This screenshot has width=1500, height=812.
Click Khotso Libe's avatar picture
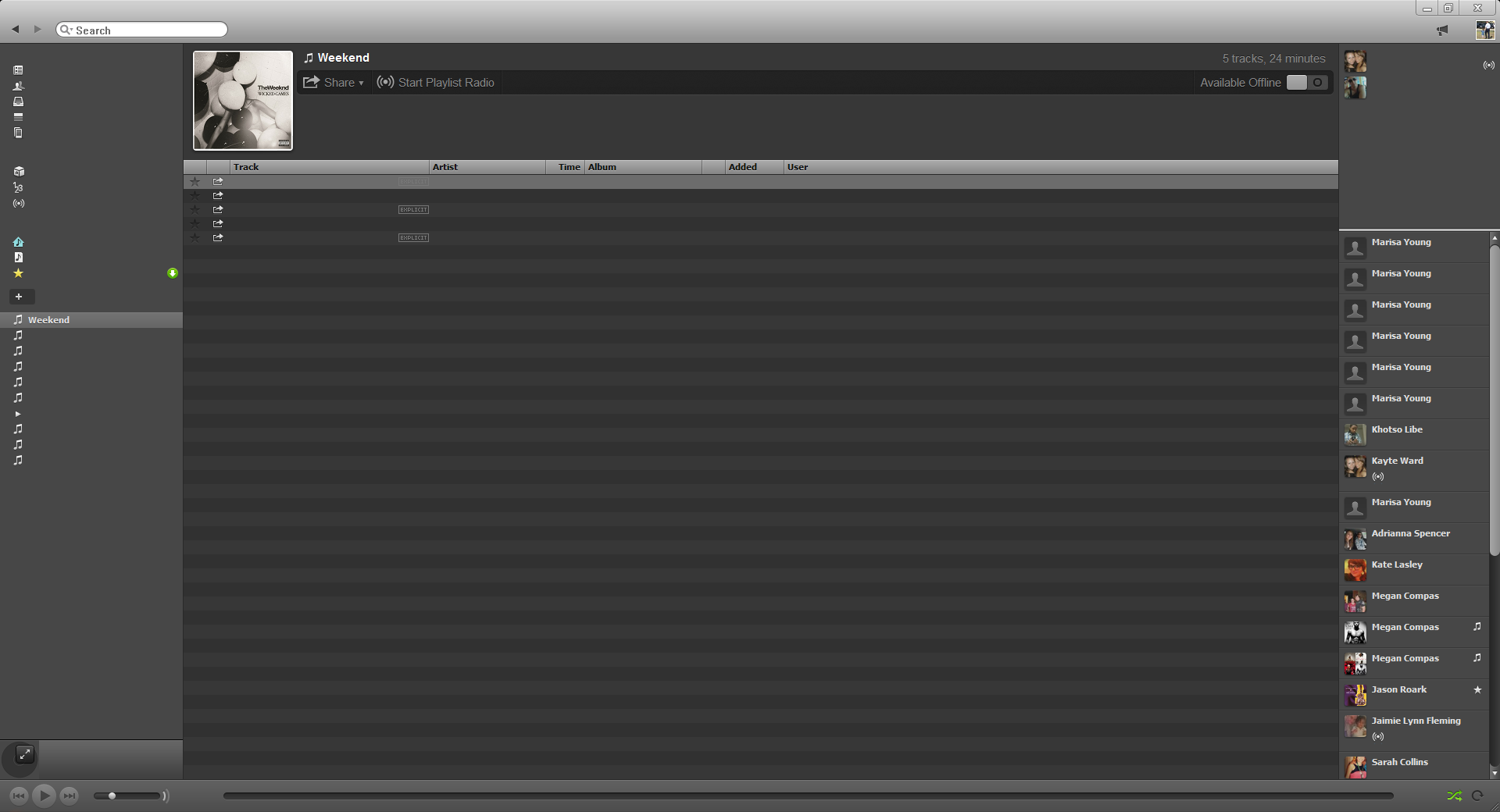1355,435
